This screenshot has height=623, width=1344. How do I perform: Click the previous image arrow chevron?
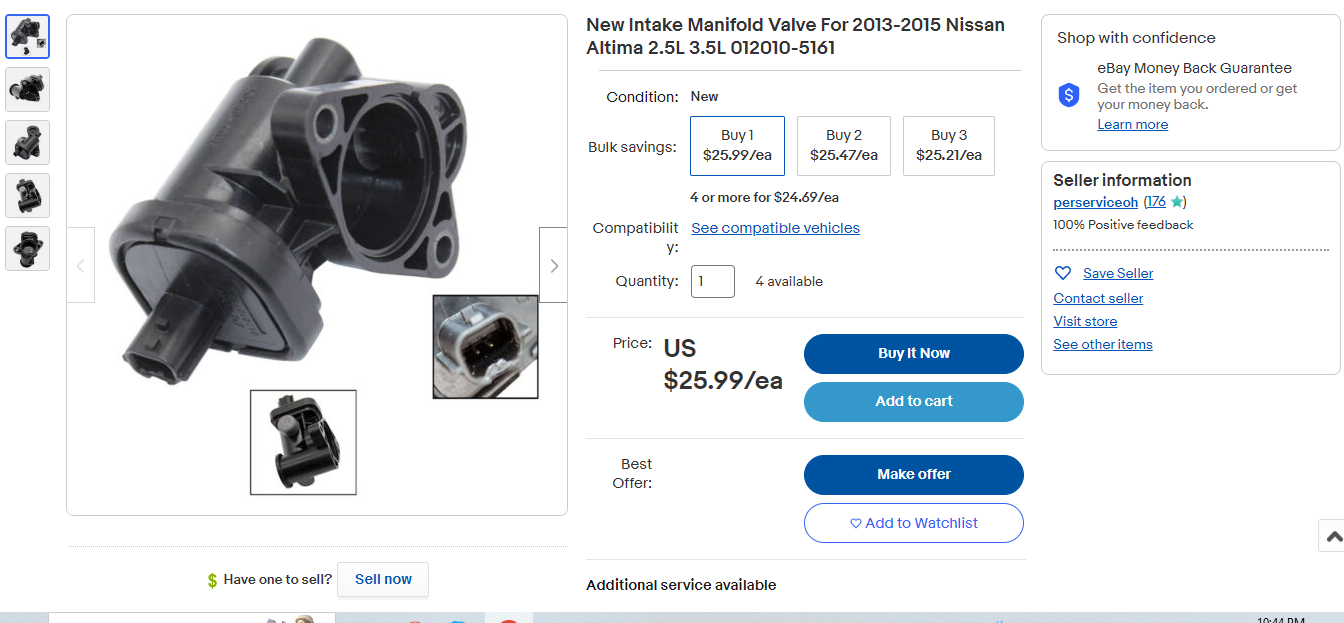[x=81, y=265]
